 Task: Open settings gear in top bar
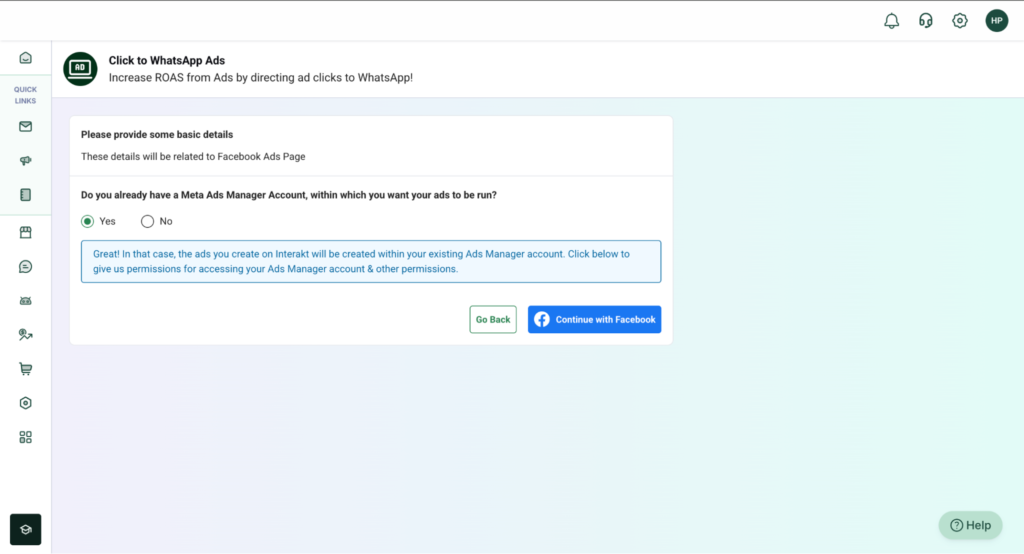pos(959,21)
